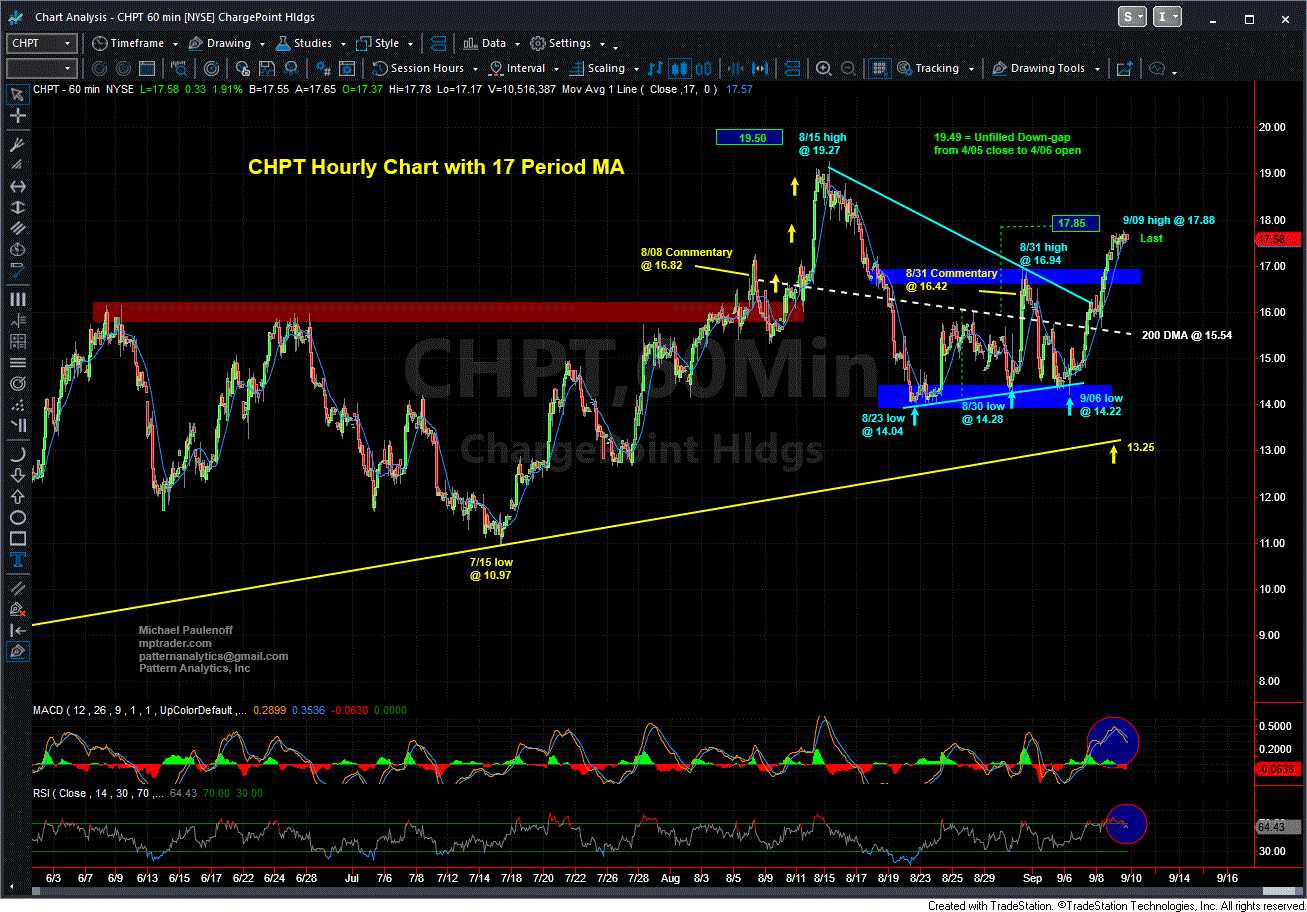This screenshot has height=912, width=1307.
Task: Click the TradeStation app icon in the title bar
Action: pos(16,17)
